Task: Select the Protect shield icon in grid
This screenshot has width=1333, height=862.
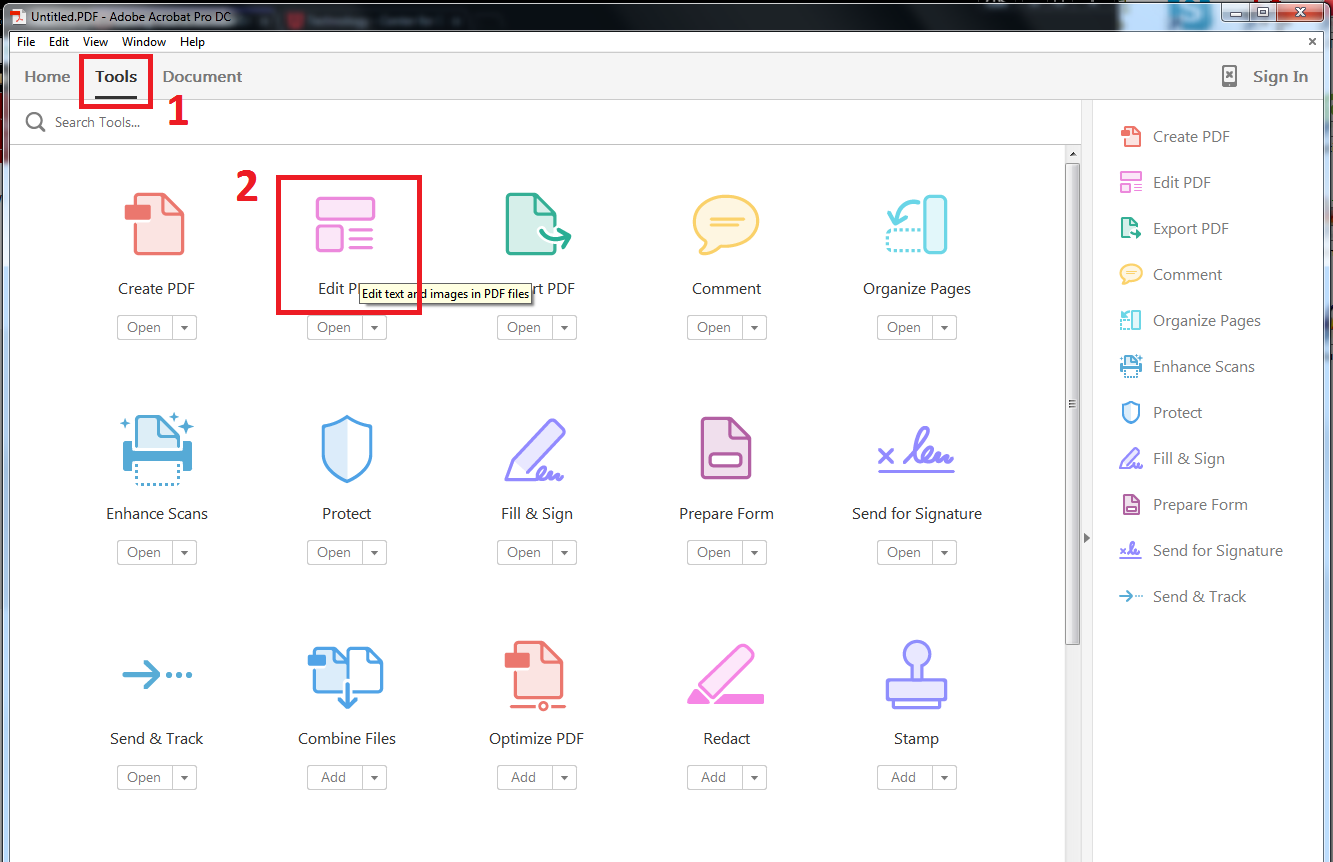Action: point(347,450)
